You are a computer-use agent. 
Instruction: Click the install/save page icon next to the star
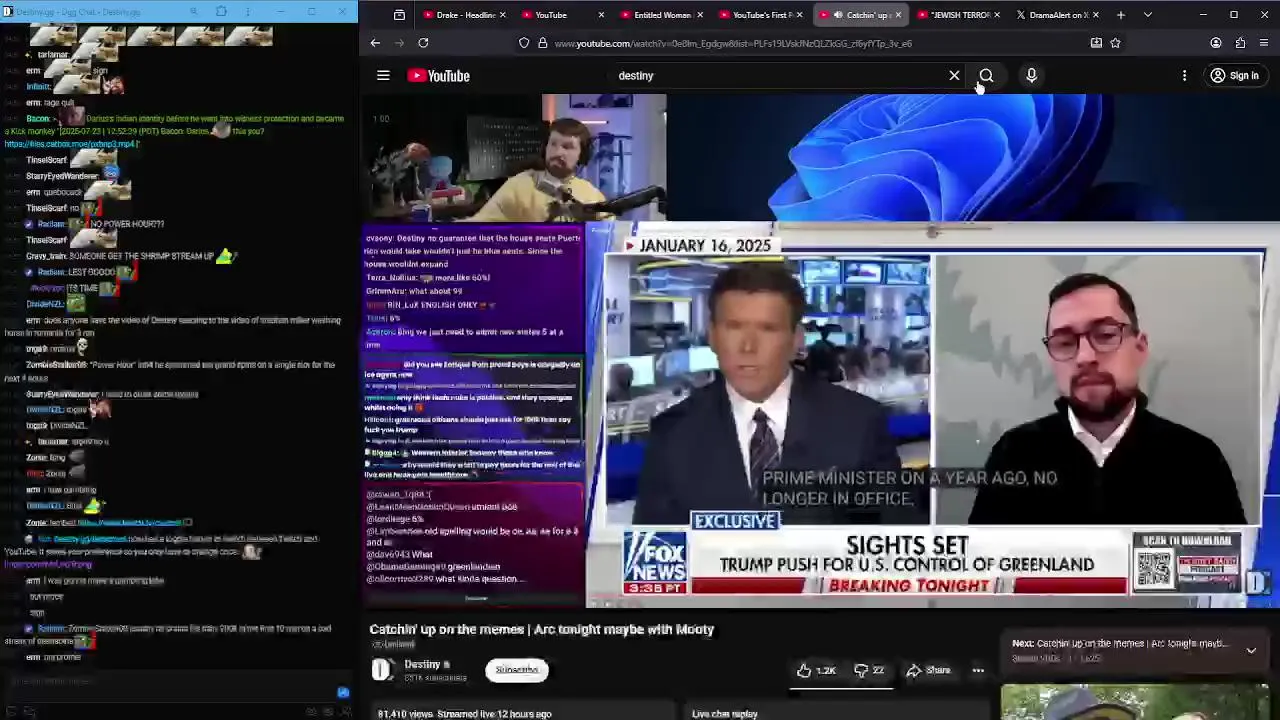point(1096,43)
